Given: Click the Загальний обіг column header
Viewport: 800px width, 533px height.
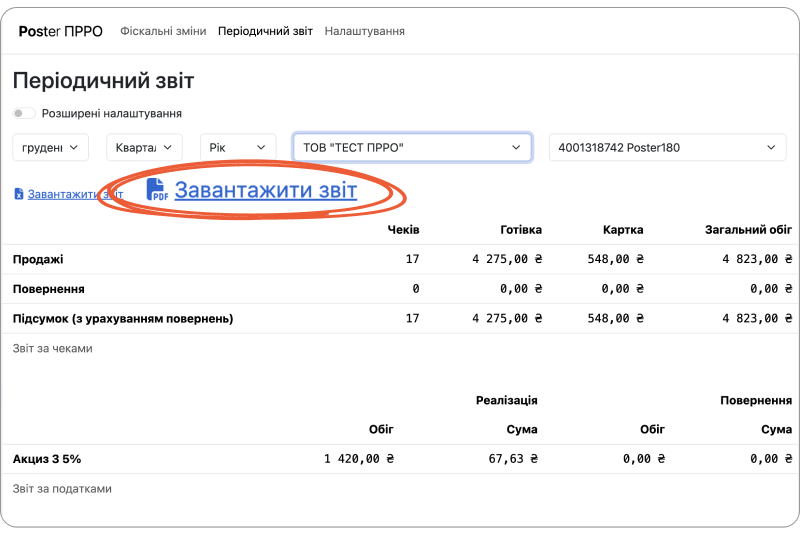Looking at the screenshot, I should point(748,230).
